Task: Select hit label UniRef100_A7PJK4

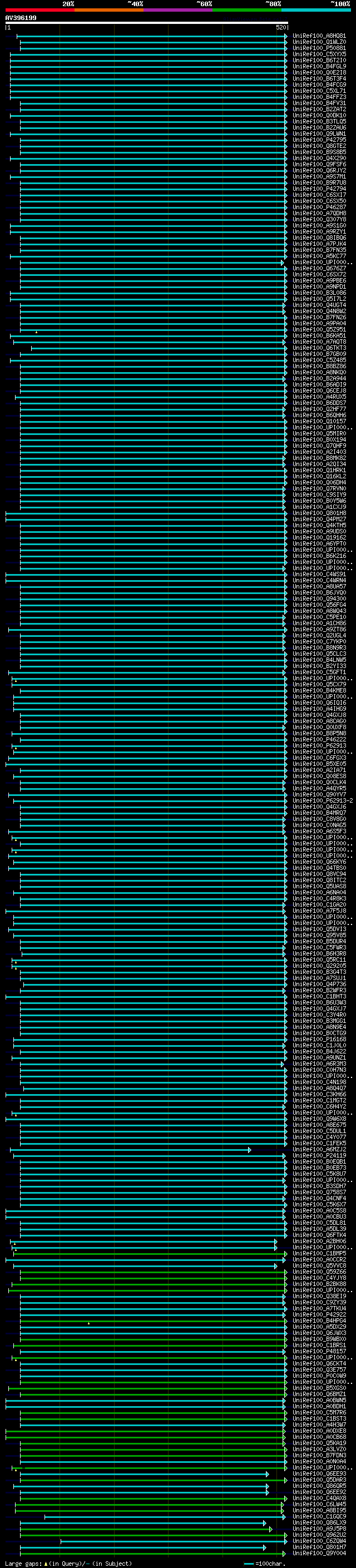Action: point(319,244)
